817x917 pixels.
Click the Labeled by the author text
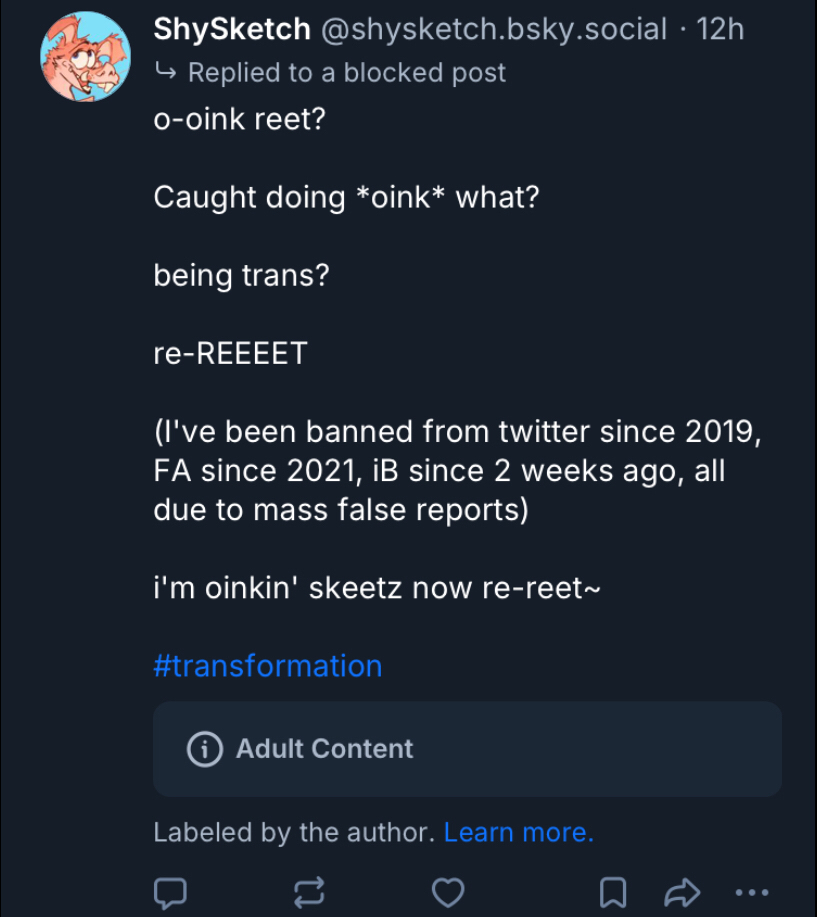tap(293, 832)
